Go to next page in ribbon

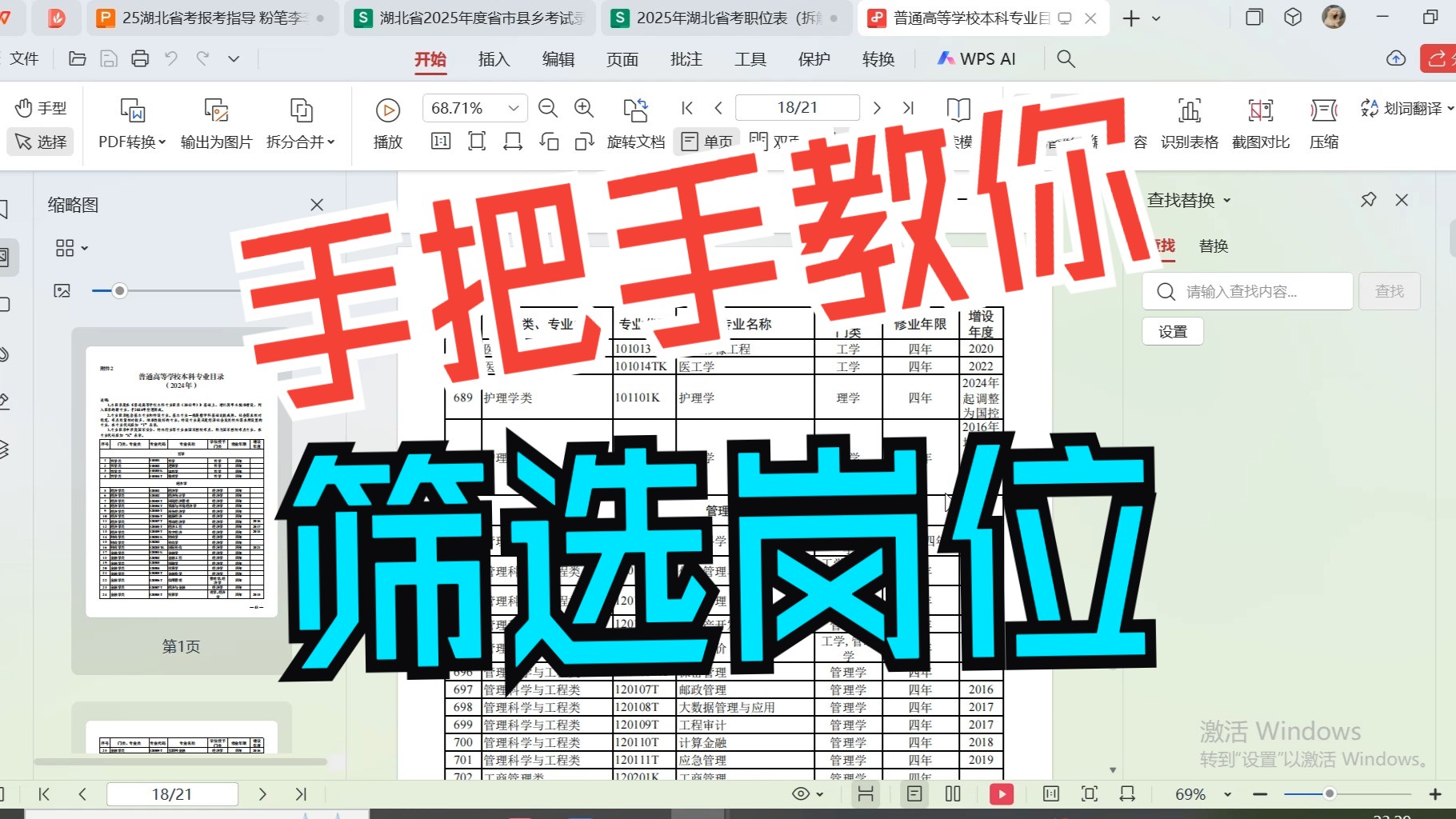point(877,108)
